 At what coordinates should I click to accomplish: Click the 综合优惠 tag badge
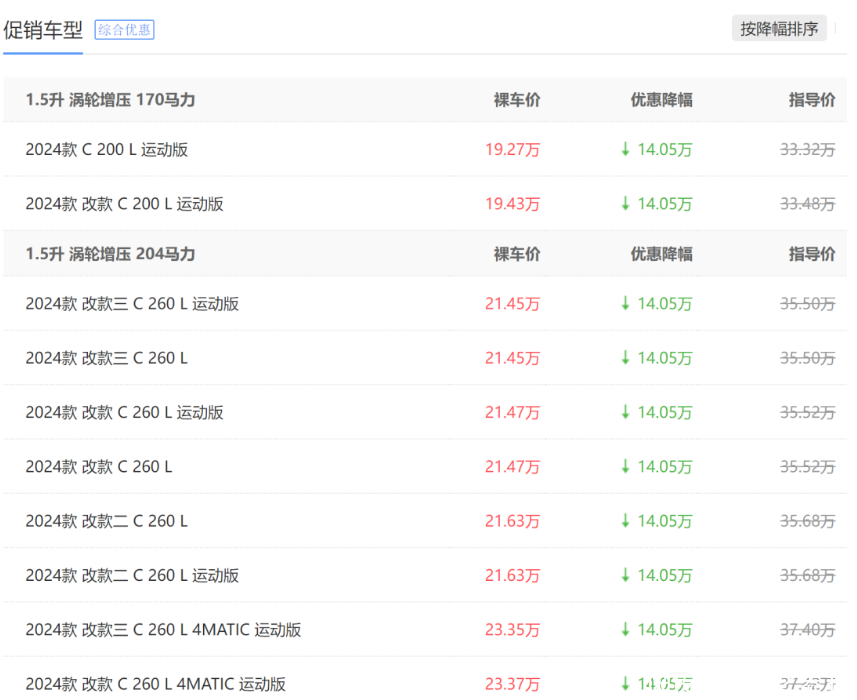[124, 30]
